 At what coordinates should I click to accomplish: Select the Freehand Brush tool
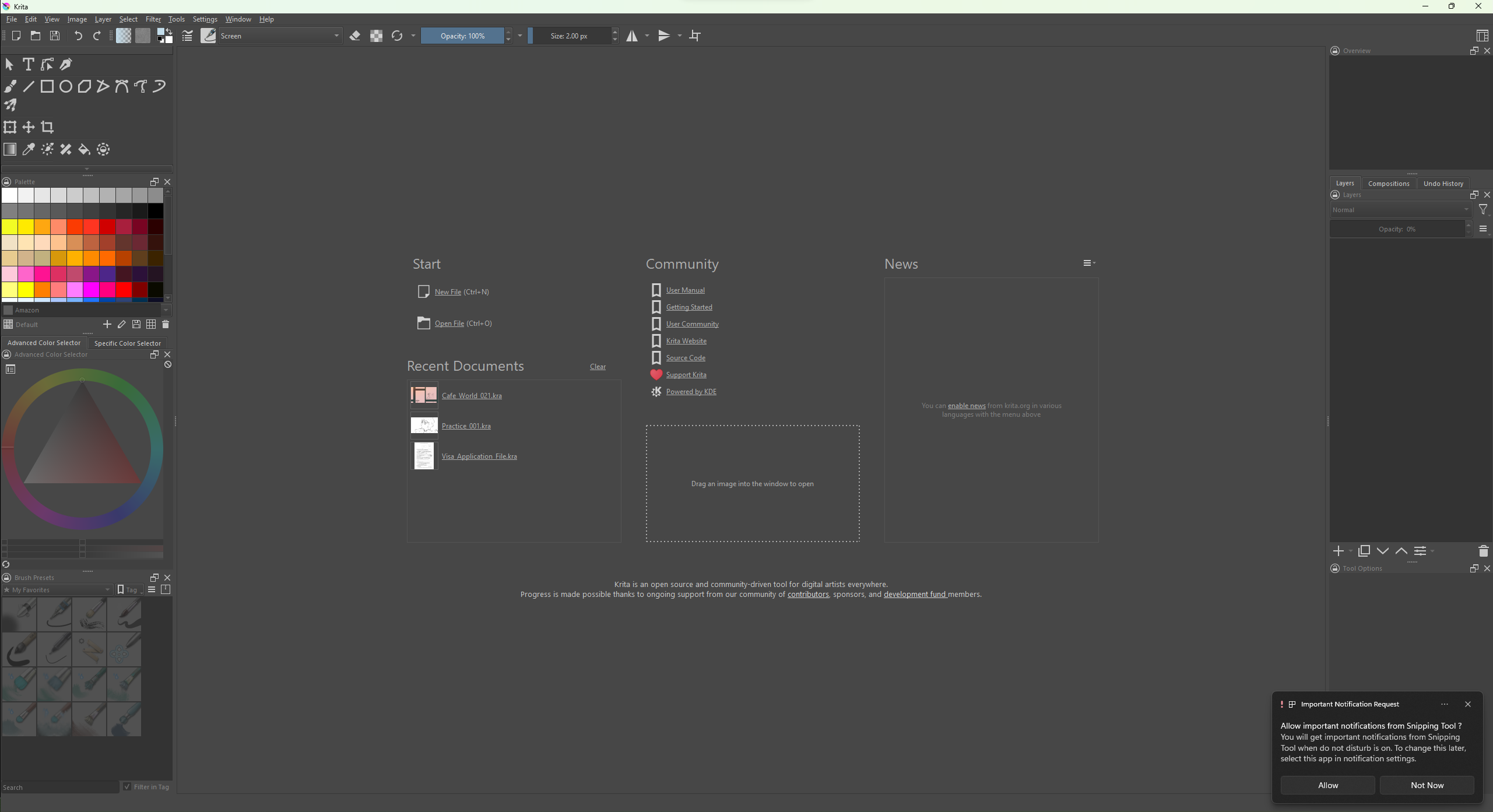tap(10, 87)
